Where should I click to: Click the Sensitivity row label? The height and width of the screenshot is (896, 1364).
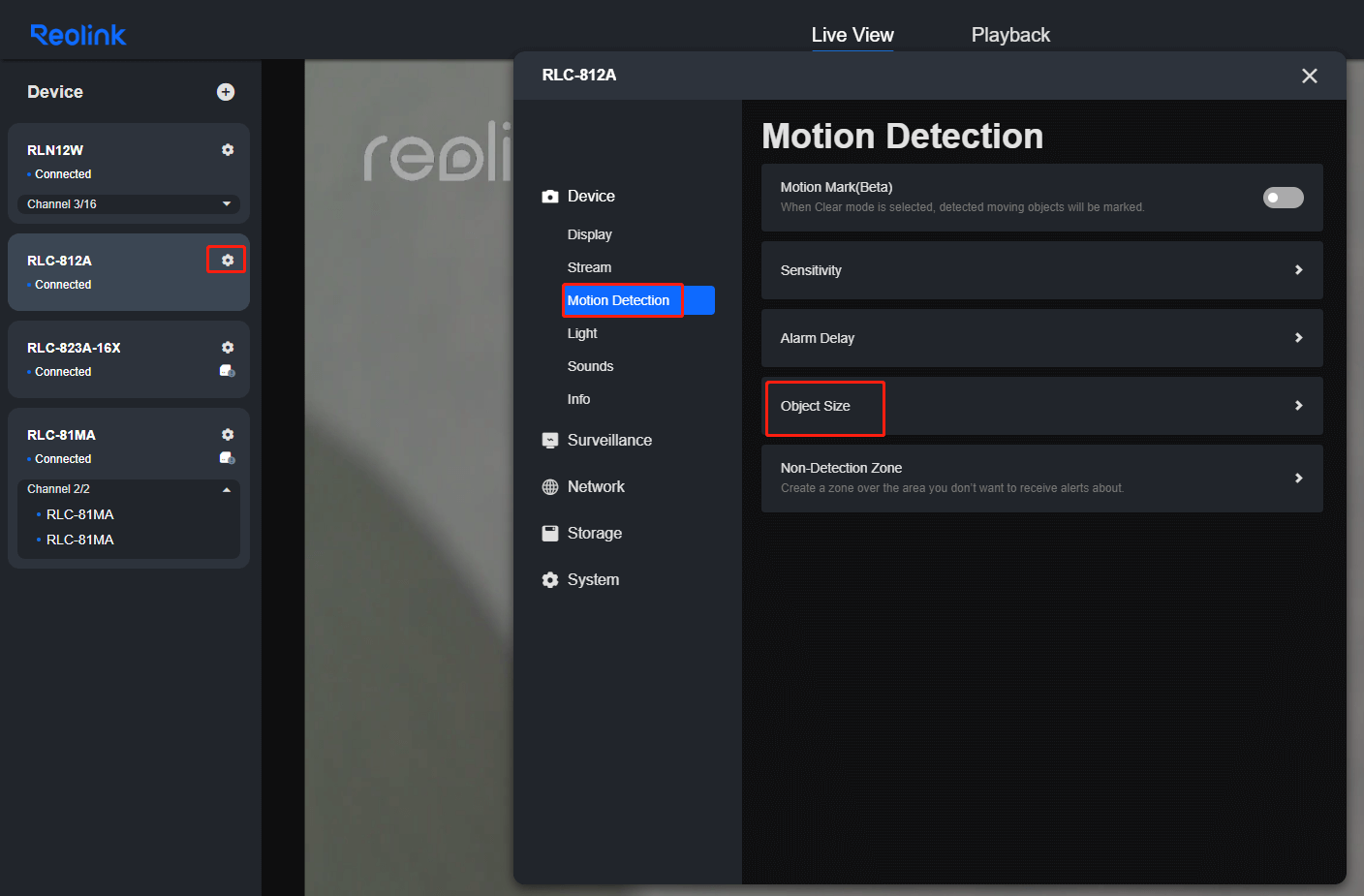(x=811, y=270)
